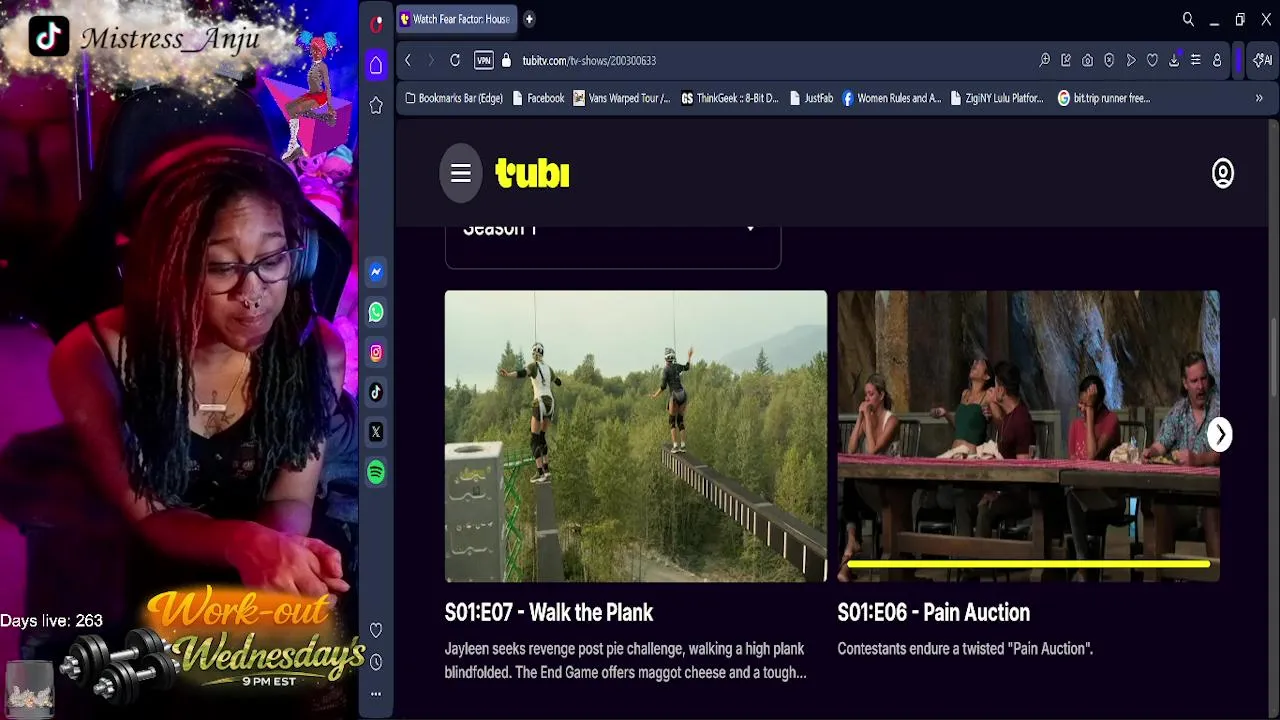The width and height of the screenshot is (1280, 720).
Task: Advance episodes with the next arrow
Action: point(1220,435)
